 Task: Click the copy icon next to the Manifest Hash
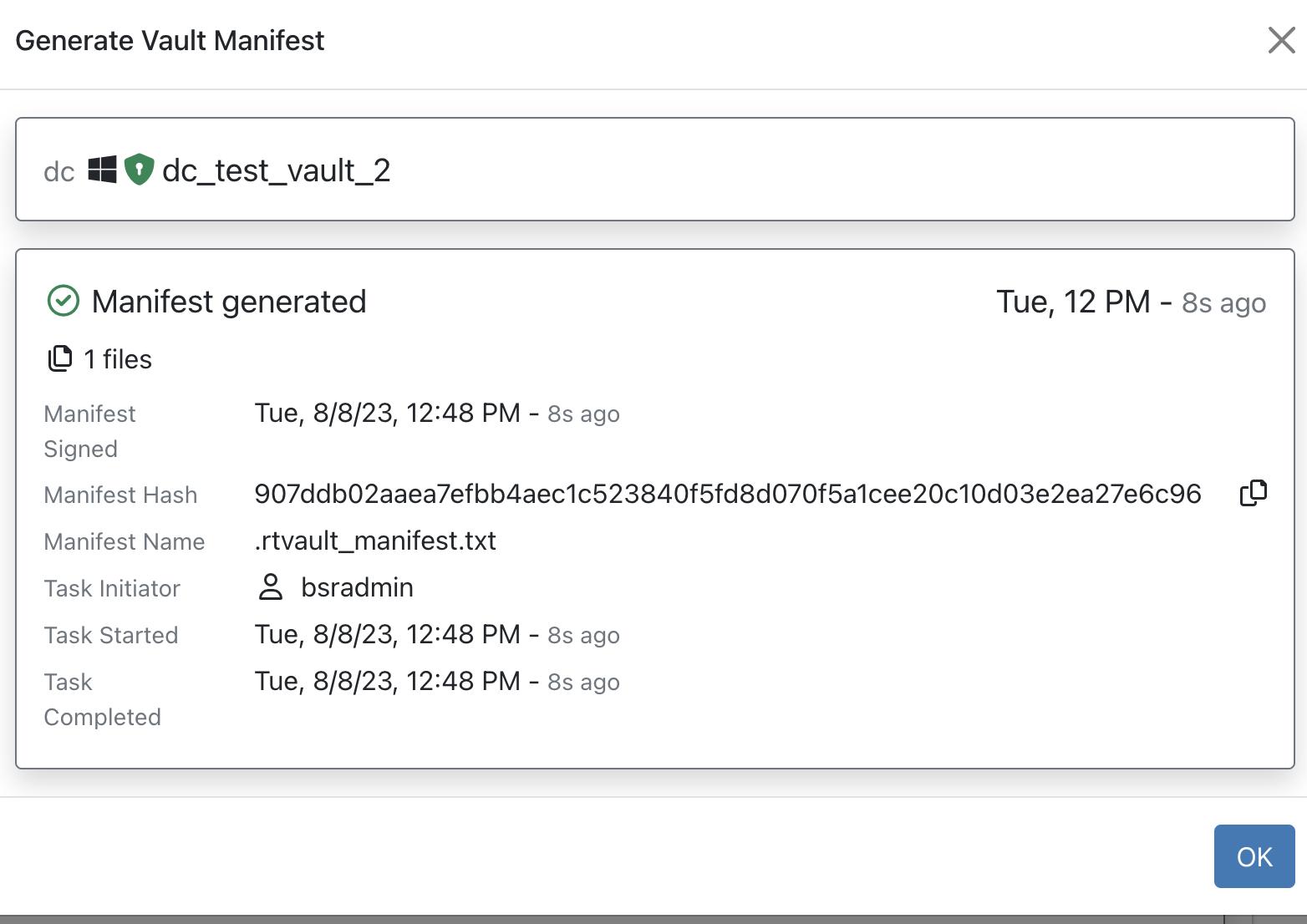tap(1252, 494)
